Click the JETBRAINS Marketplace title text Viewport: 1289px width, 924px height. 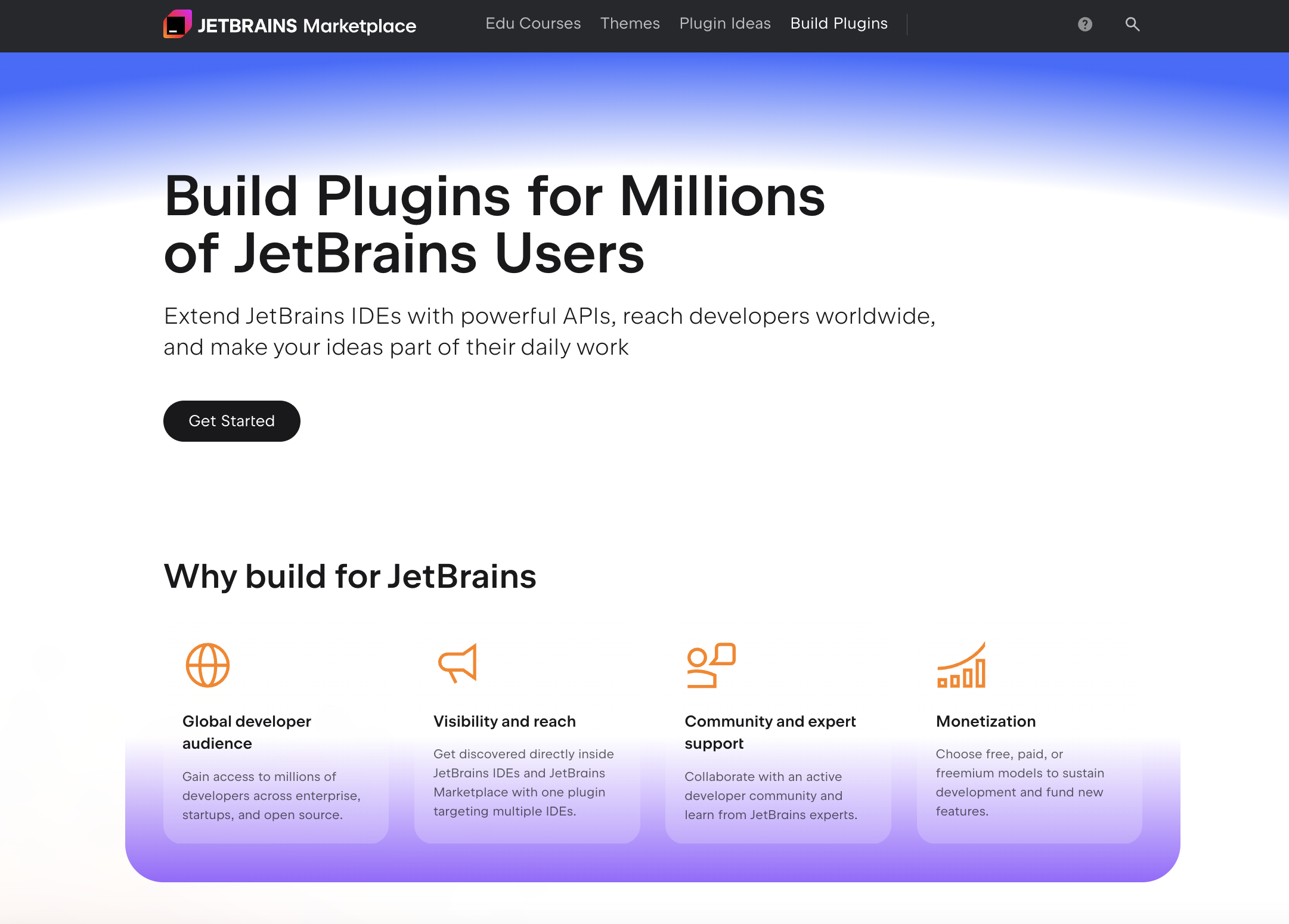(306, 26)
